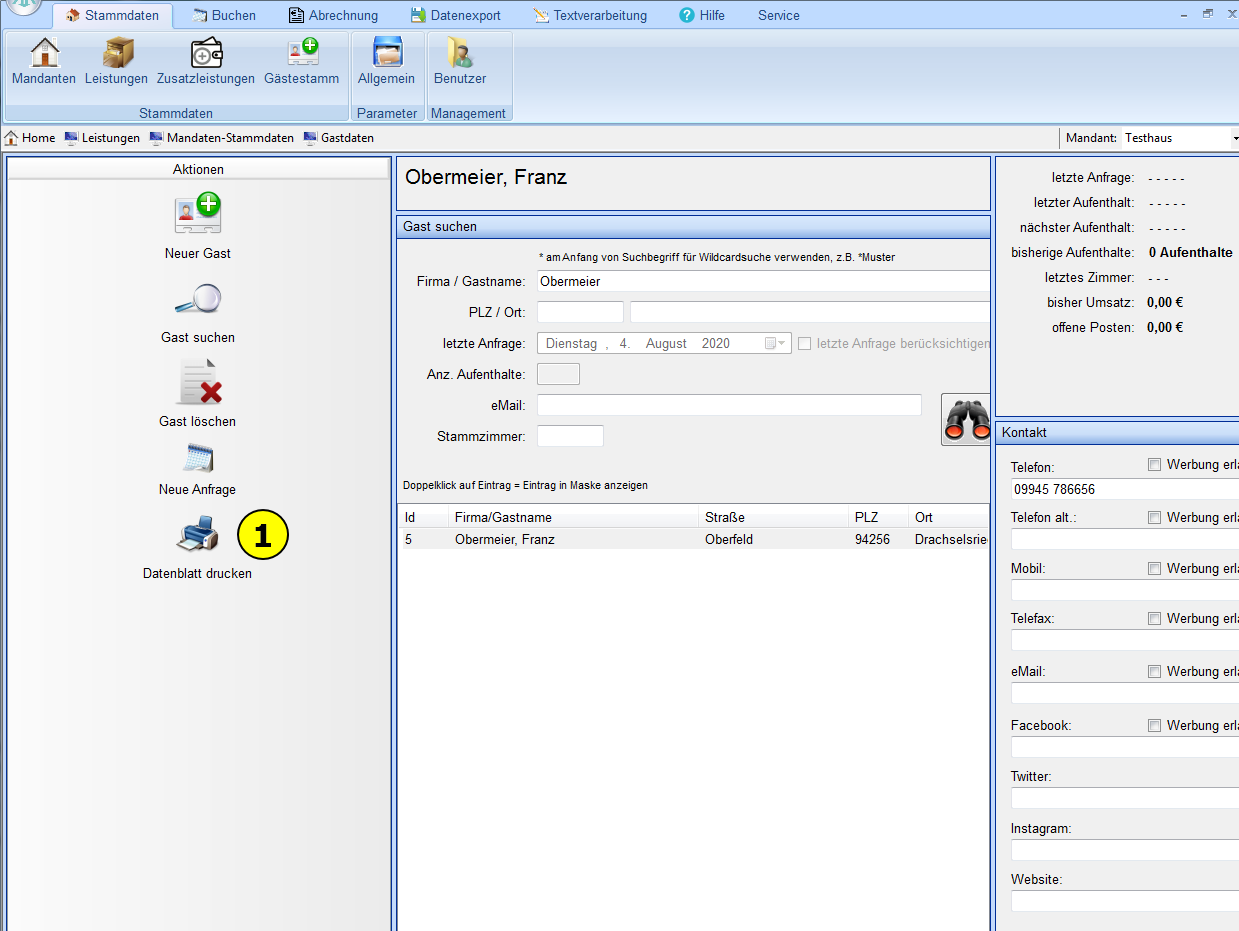This screenshot has height=931, width=1239.
Task: Toggle the Werbung checkbox next to Telefon
Action: pyautogui.click(x=1154, y=465)
